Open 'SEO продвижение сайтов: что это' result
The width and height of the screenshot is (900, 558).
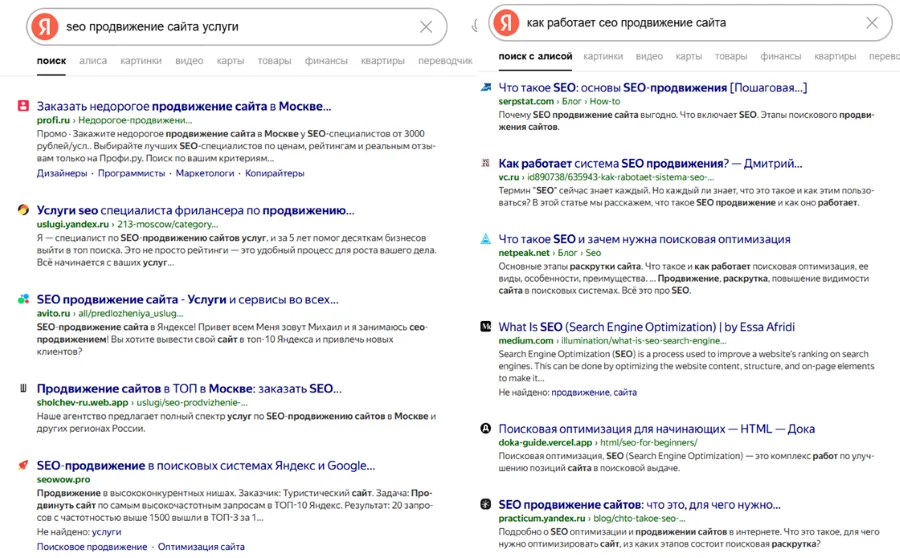click(639, 505)
